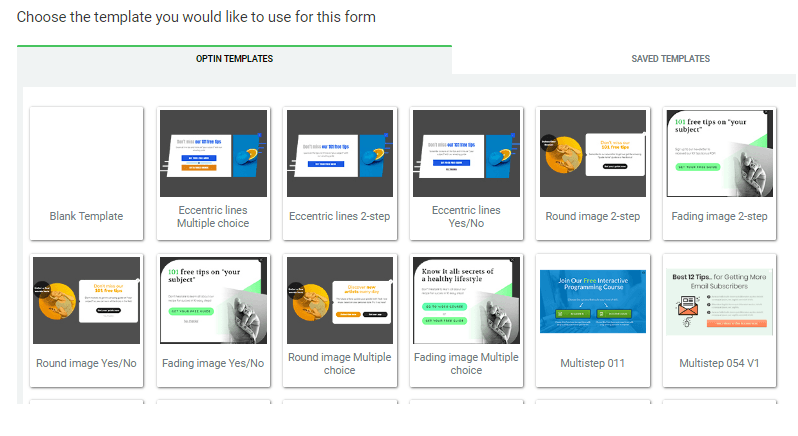Choose Eccentric lines Multiple choice template
The width and height of the screenshot is (798, 436).
[x=213, y=153]
